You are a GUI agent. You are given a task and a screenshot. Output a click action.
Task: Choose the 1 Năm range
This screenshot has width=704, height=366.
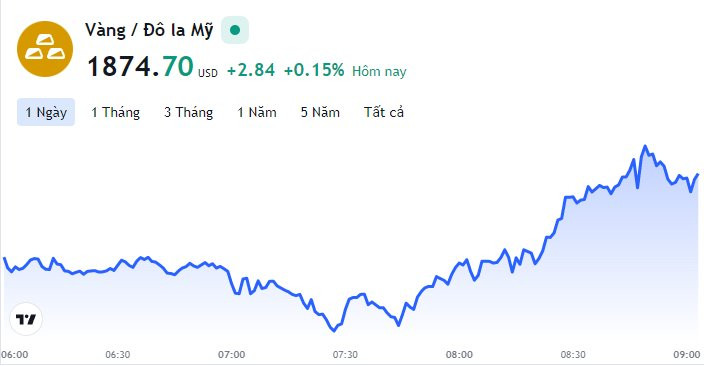pyautogui.click(x=257, y=112)
